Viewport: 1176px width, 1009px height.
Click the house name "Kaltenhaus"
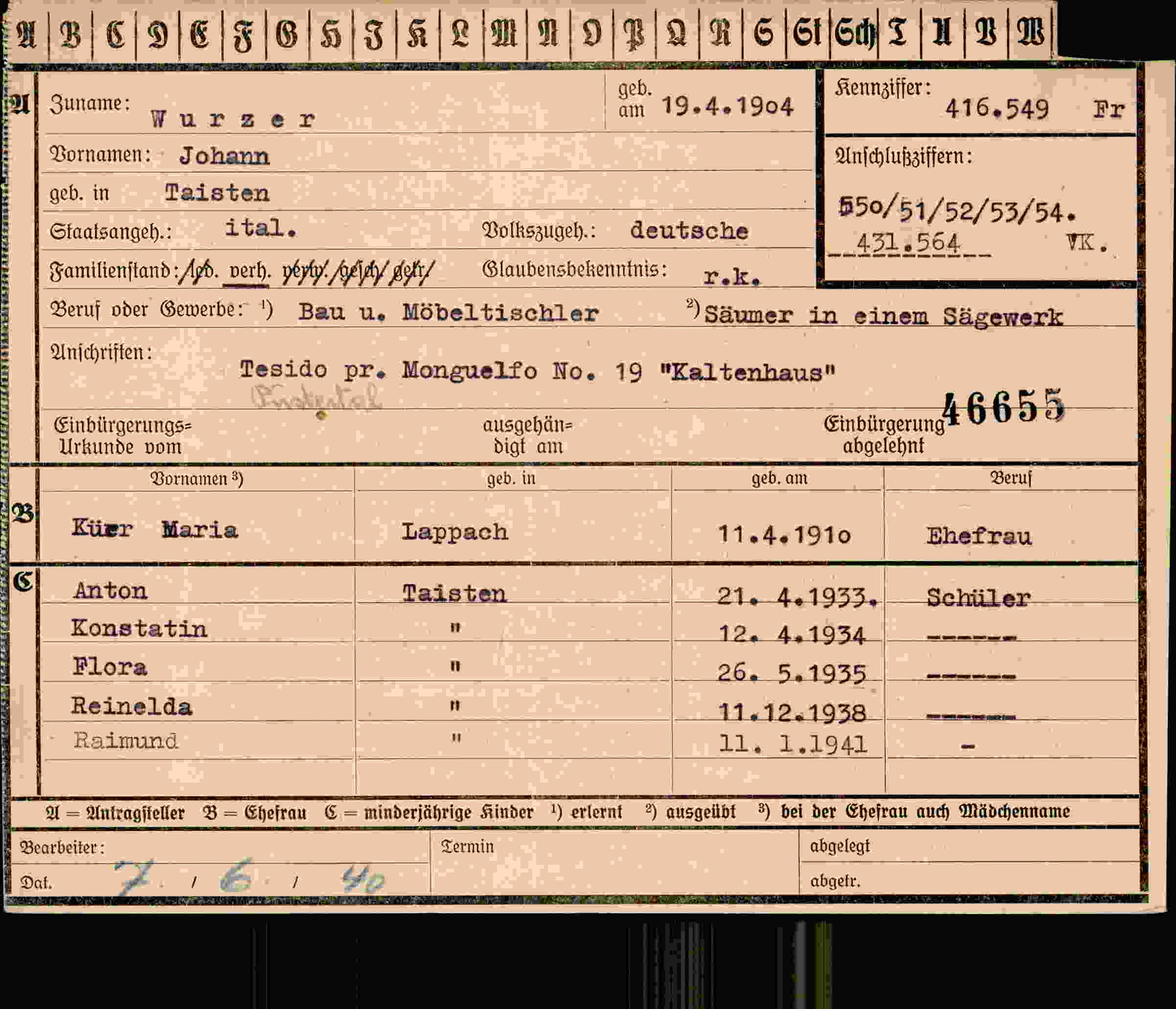(x=747, y=372)
